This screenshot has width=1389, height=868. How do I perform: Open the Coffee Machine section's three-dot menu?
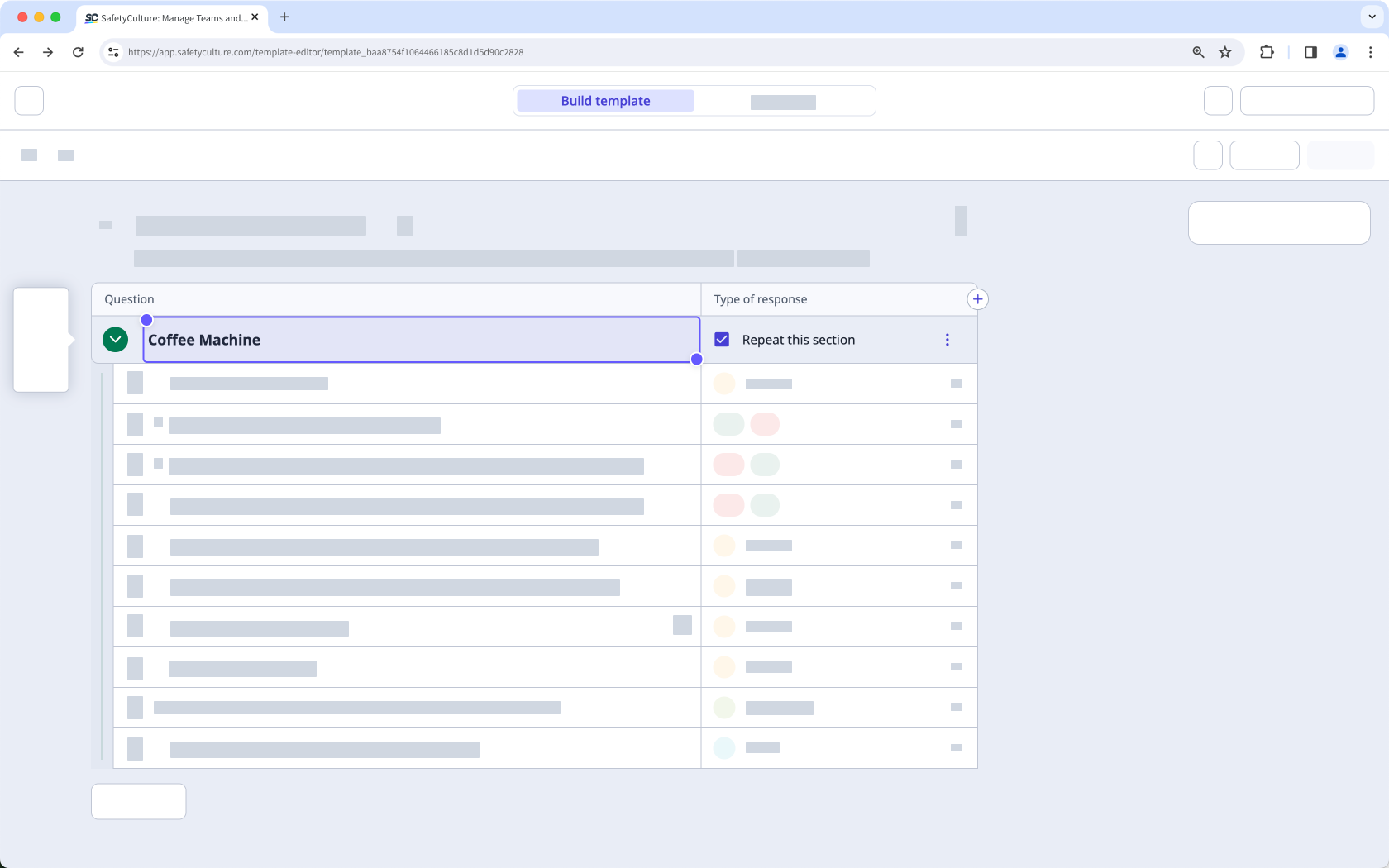(947, 340)
